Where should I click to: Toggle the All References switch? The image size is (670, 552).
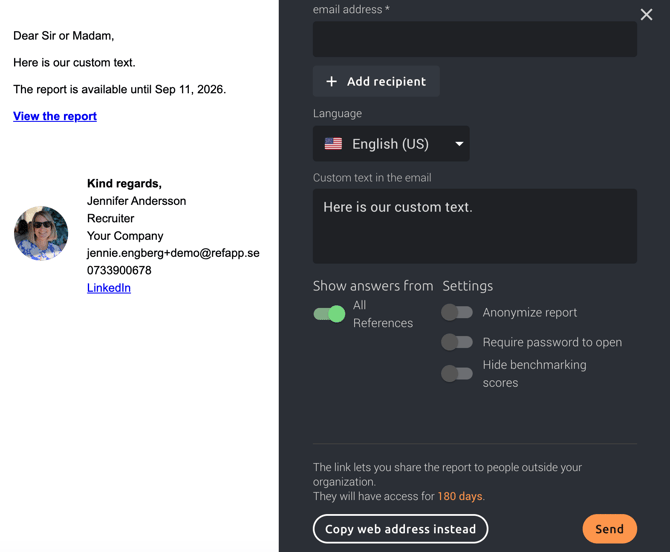329,314
